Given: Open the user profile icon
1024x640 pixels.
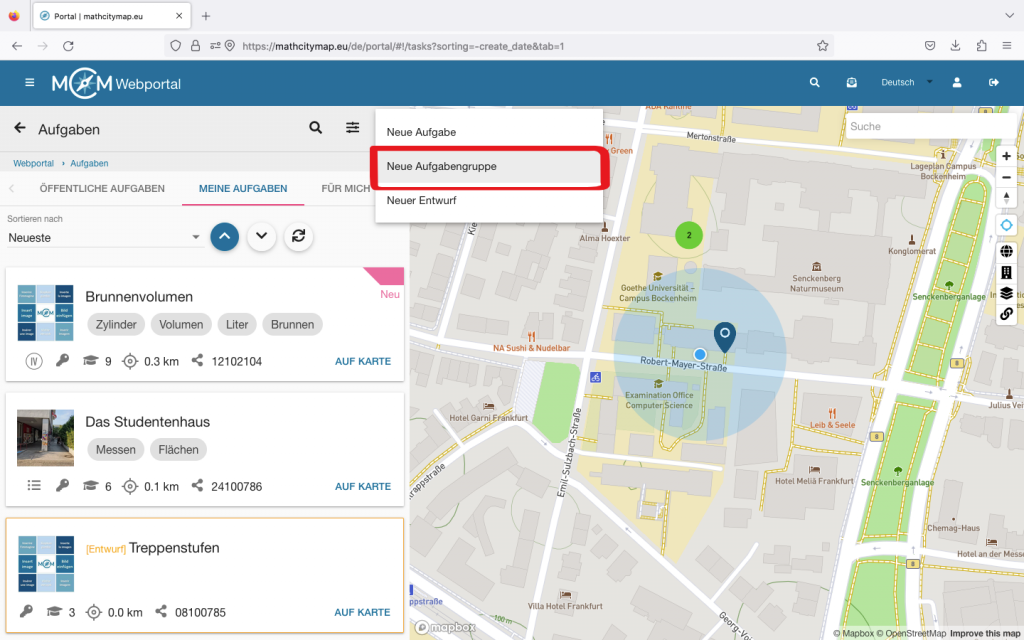Looking at the screenshot, I should (x=957, y=83).
